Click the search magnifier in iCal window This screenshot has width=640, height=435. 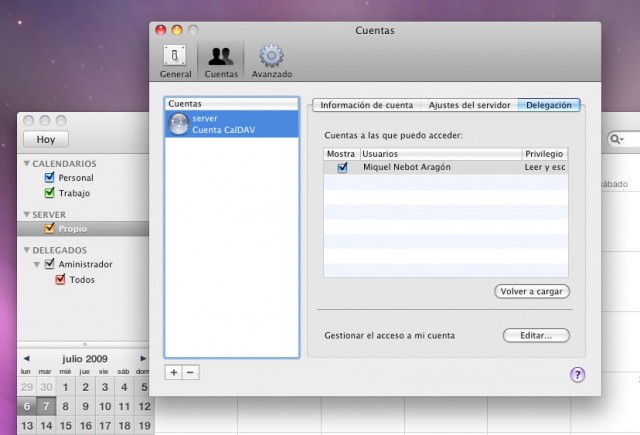(616, 140)
